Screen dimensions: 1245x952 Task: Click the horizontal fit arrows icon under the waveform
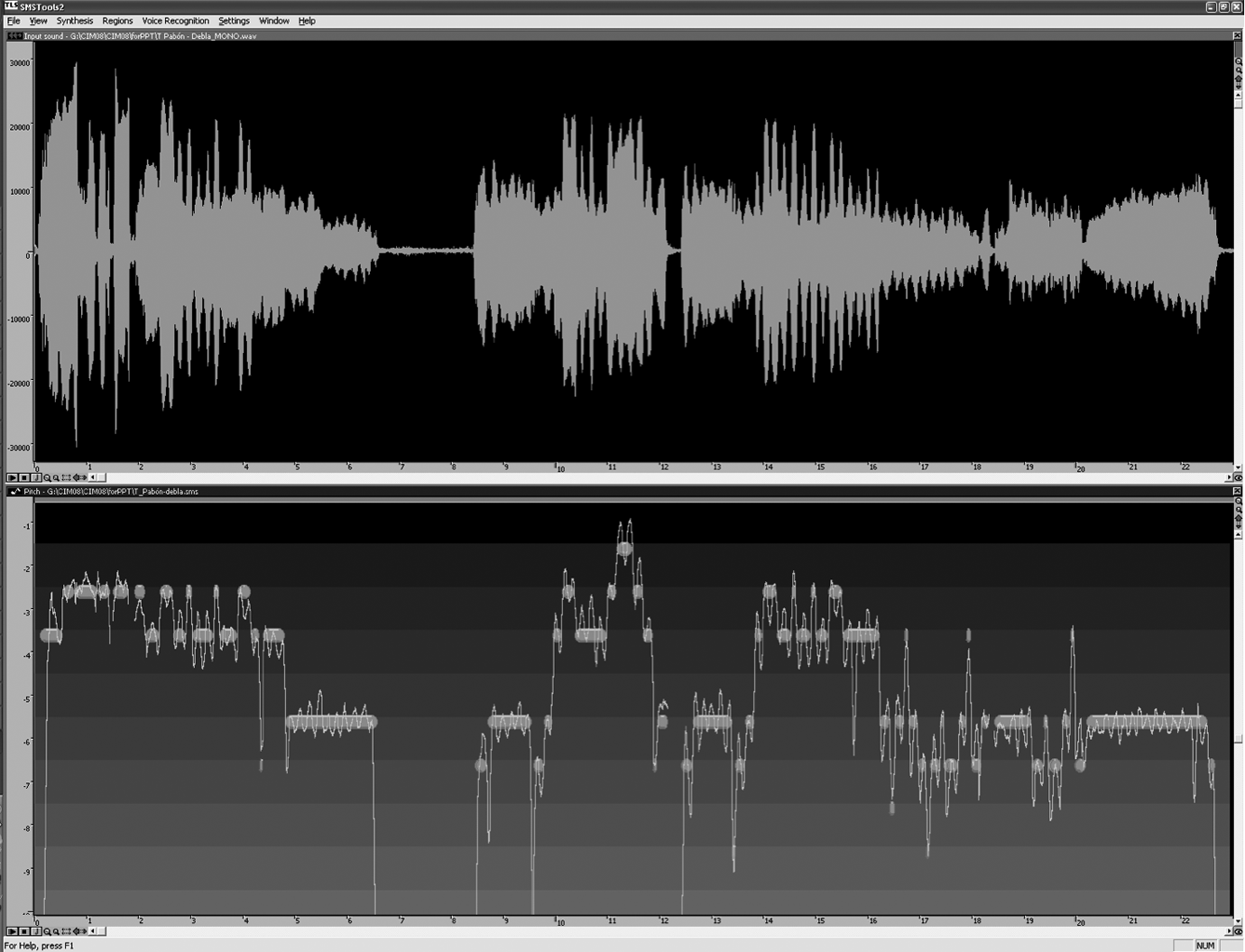[79, 477]
